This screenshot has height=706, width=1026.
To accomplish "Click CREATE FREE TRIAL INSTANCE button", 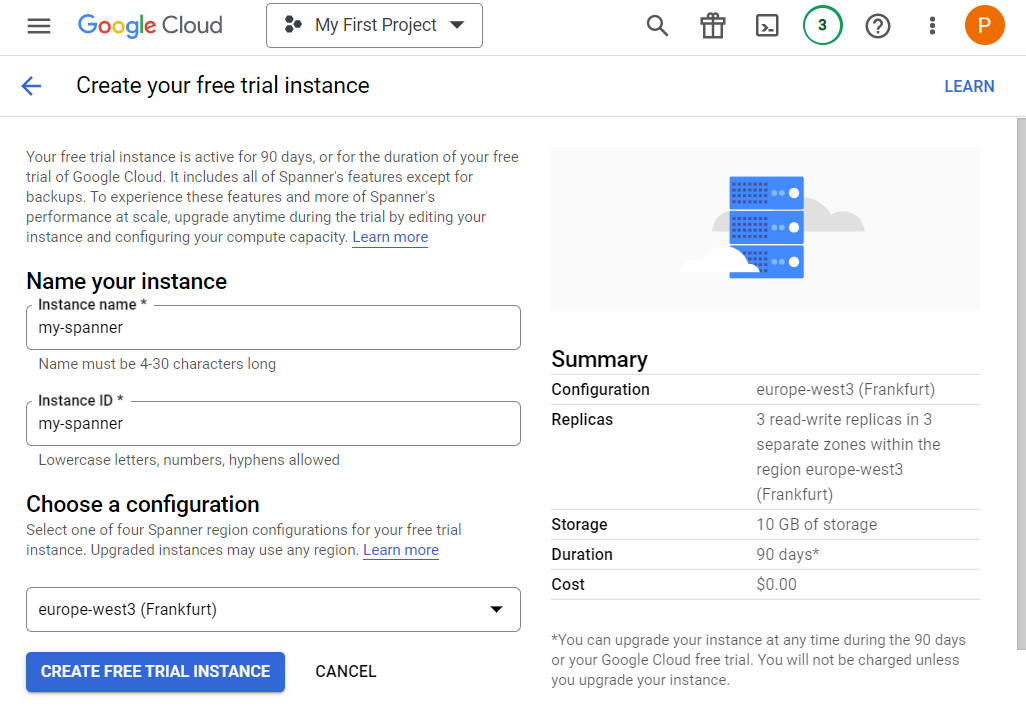I will [x=156, y=671].
